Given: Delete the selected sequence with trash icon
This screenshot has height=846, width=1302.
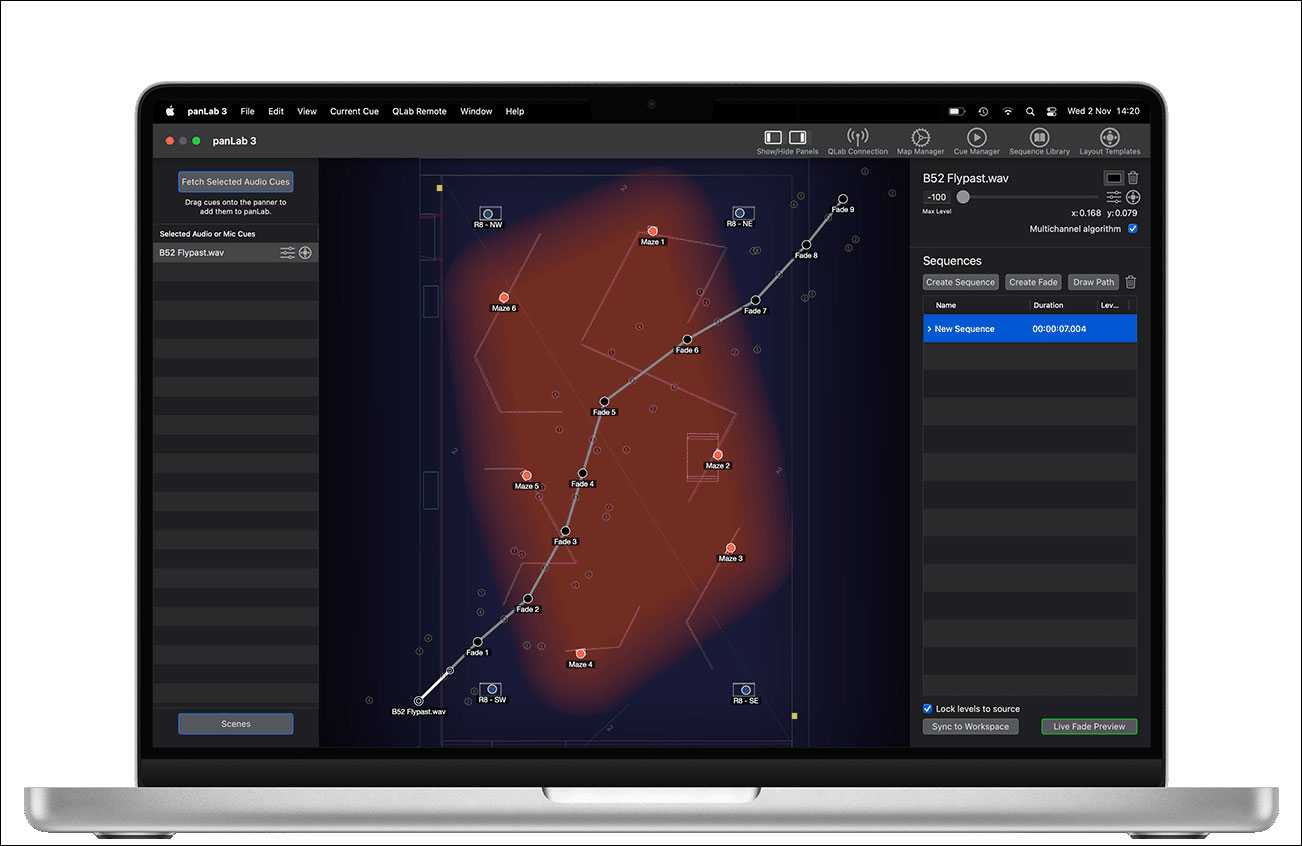Looking at the screenshot, I should [x=1131, y=282].
